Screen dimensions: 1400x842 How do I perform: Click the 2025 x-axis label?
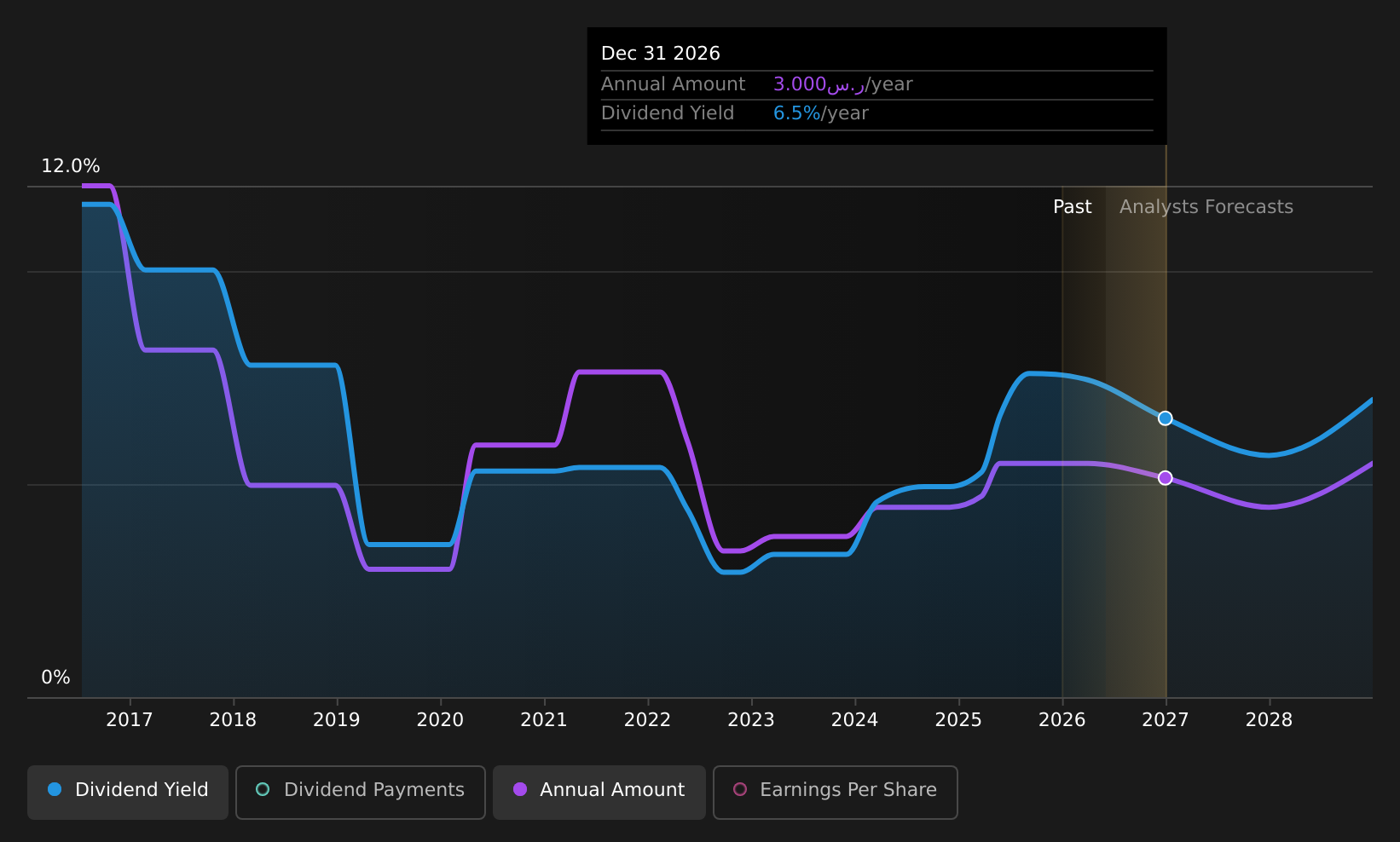[958, 720]
